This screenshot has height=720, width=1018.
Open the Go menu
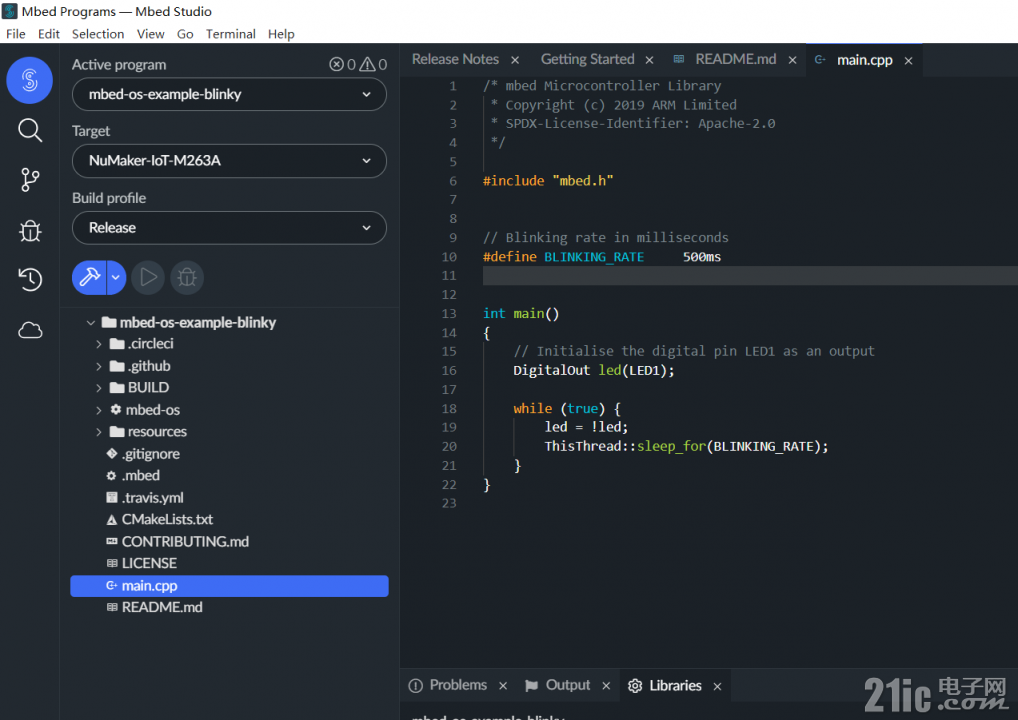click(185, 34)
